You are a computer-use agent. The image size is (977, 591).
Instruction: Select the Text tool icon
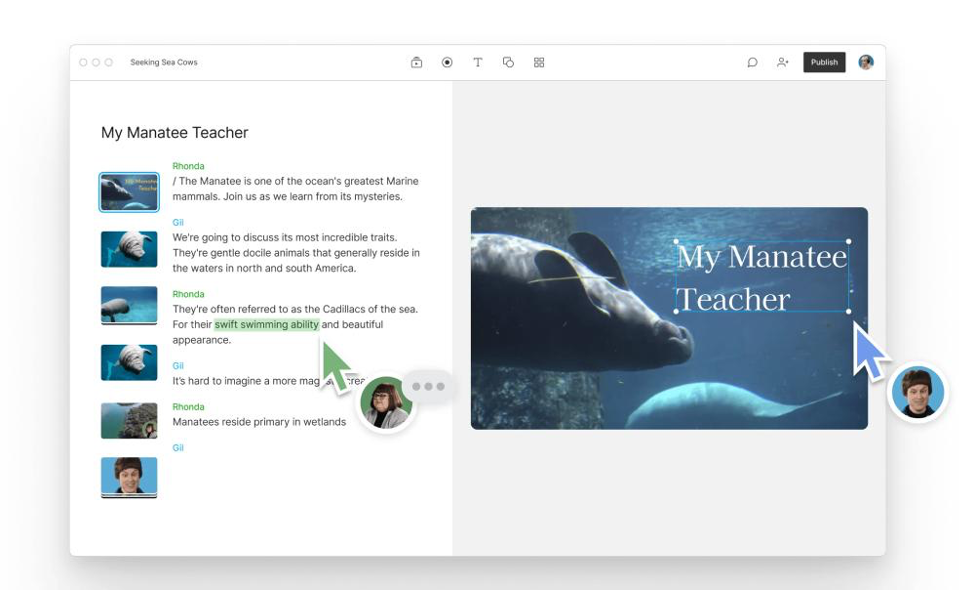[x=478, y=62]
